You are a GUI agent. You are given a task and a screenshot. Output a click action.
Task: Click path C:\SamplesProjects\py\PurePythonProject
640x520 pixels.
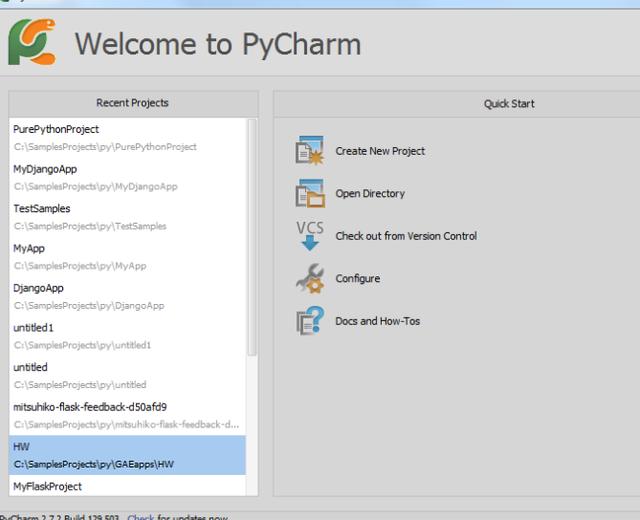click(x=105, y=147)
